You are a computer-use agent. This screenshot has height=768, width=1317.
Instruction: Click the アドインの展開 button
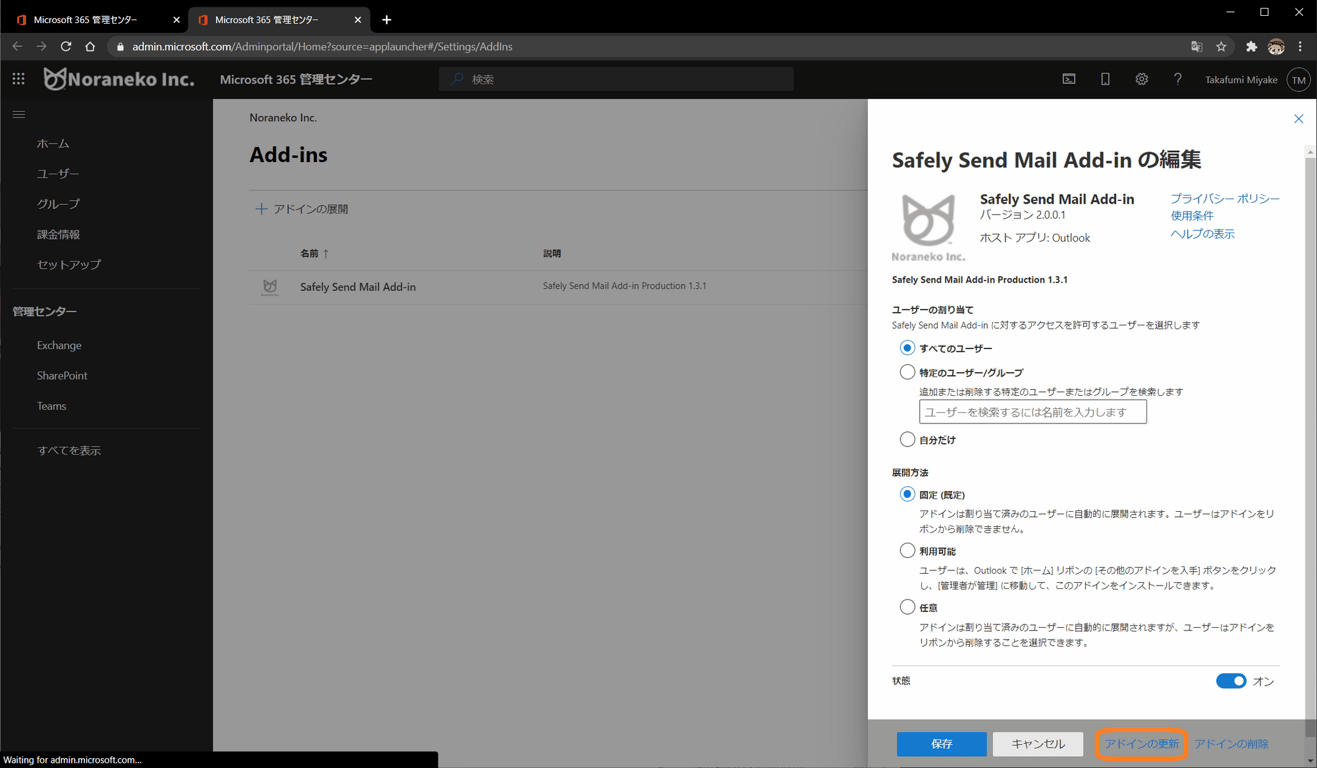click(302, 209)
